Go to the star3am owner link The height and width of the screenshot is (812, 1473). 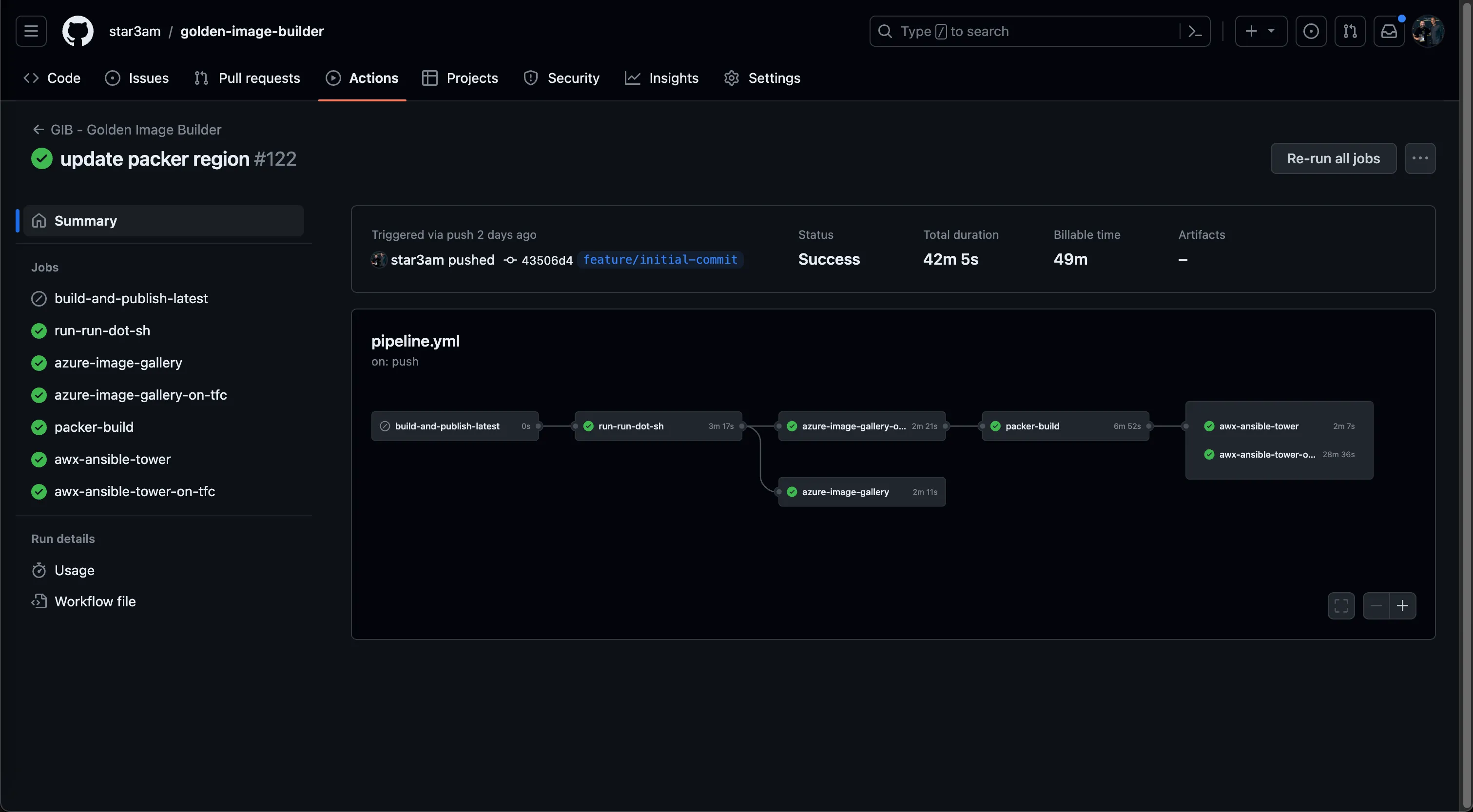[135, 31]
